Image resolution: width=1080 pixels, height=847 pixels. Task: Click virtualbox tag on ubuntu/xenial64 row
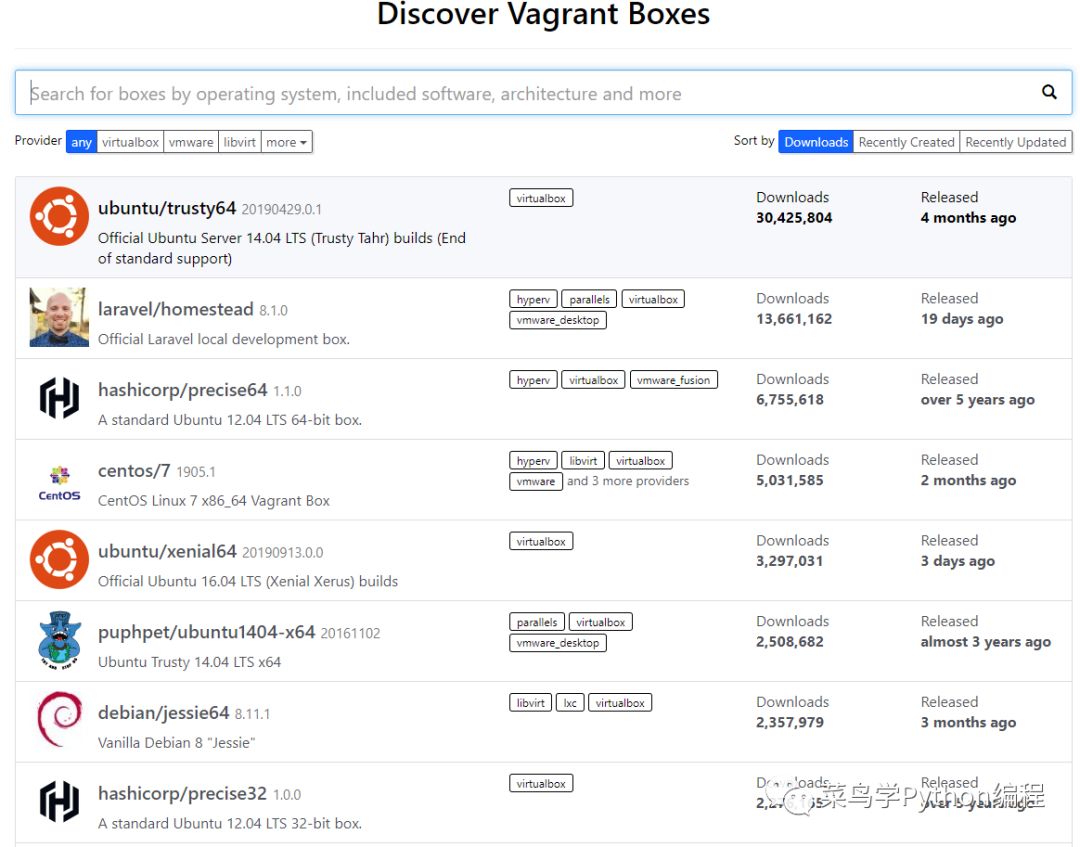coord(541,542)
